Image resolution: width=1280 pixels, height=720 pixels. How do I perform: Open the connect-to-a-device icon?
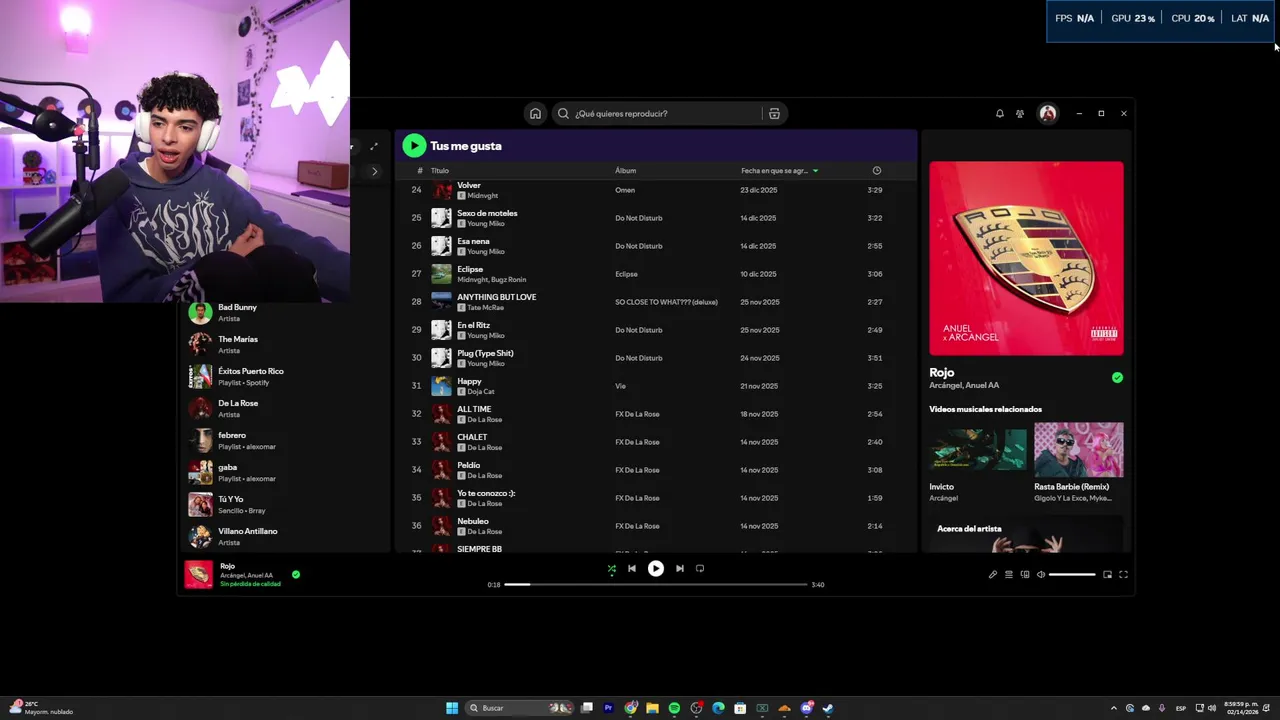(1025, 574)
